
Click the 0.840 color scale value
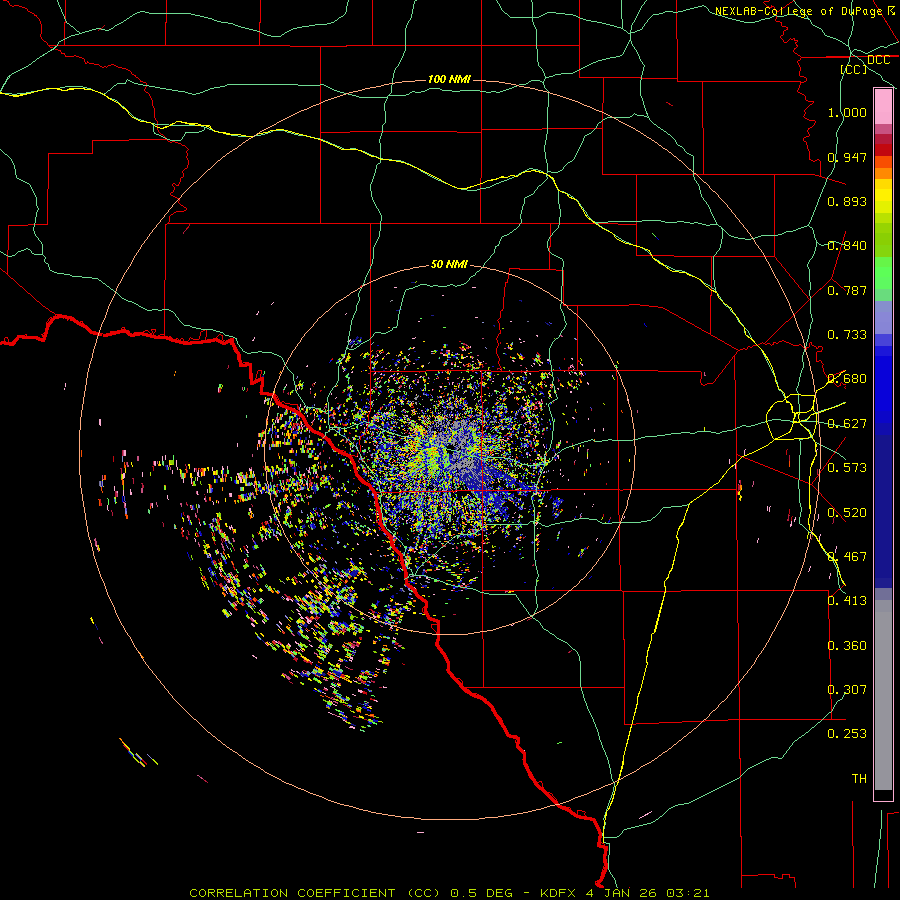tap(847, 246)
